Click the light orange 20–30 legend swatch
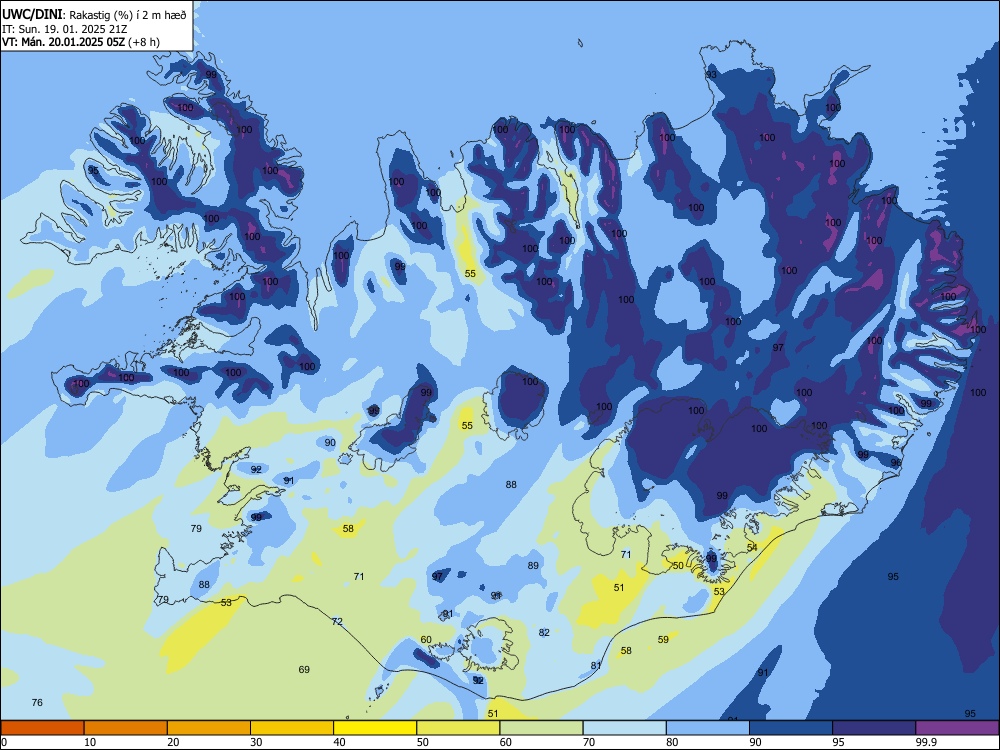The height and width of the screenshot is (750, 1000). (x=209, y=728)
